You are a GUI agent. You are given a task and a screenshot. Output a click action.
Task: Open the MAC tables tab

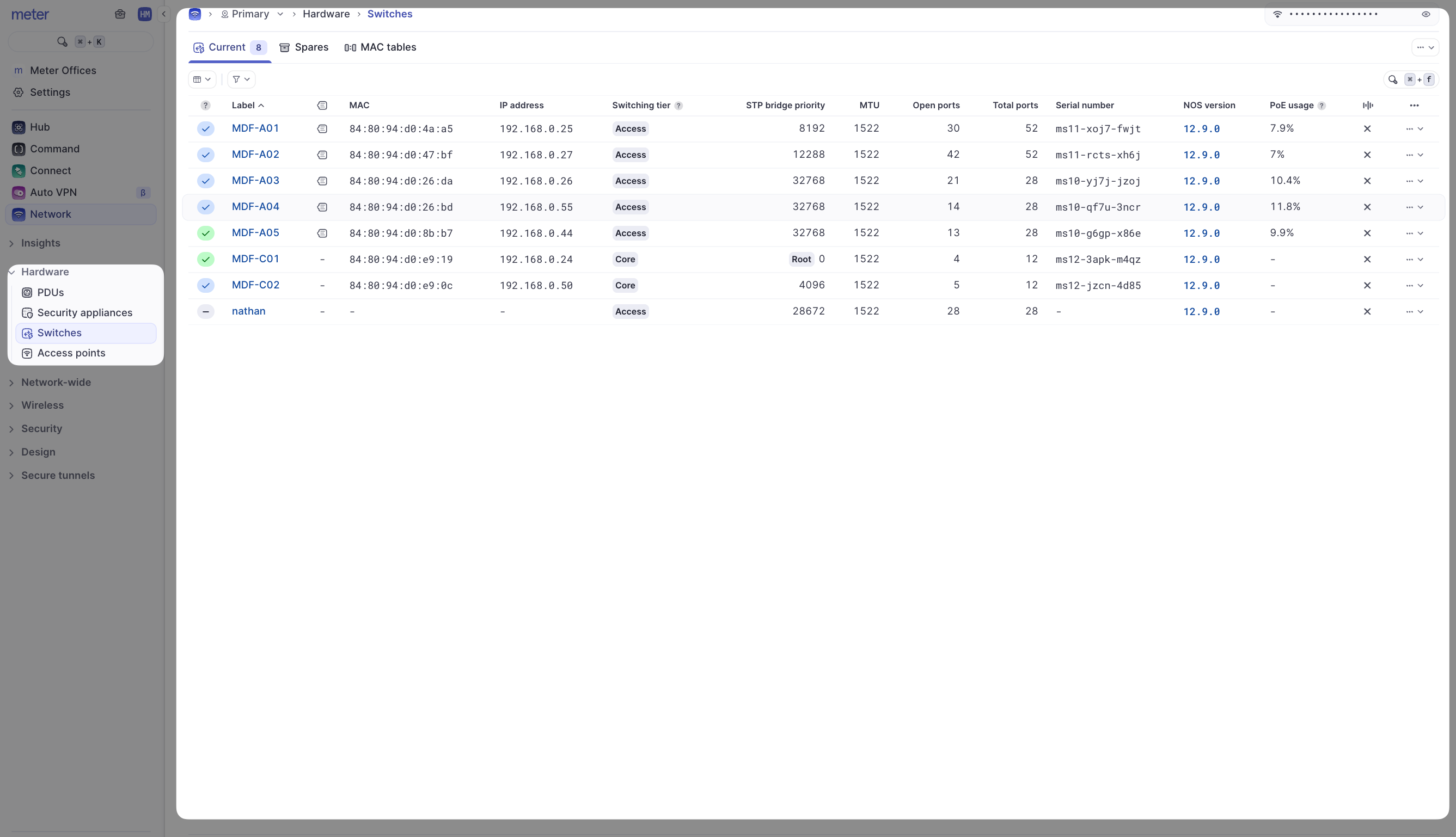(380, 47)
